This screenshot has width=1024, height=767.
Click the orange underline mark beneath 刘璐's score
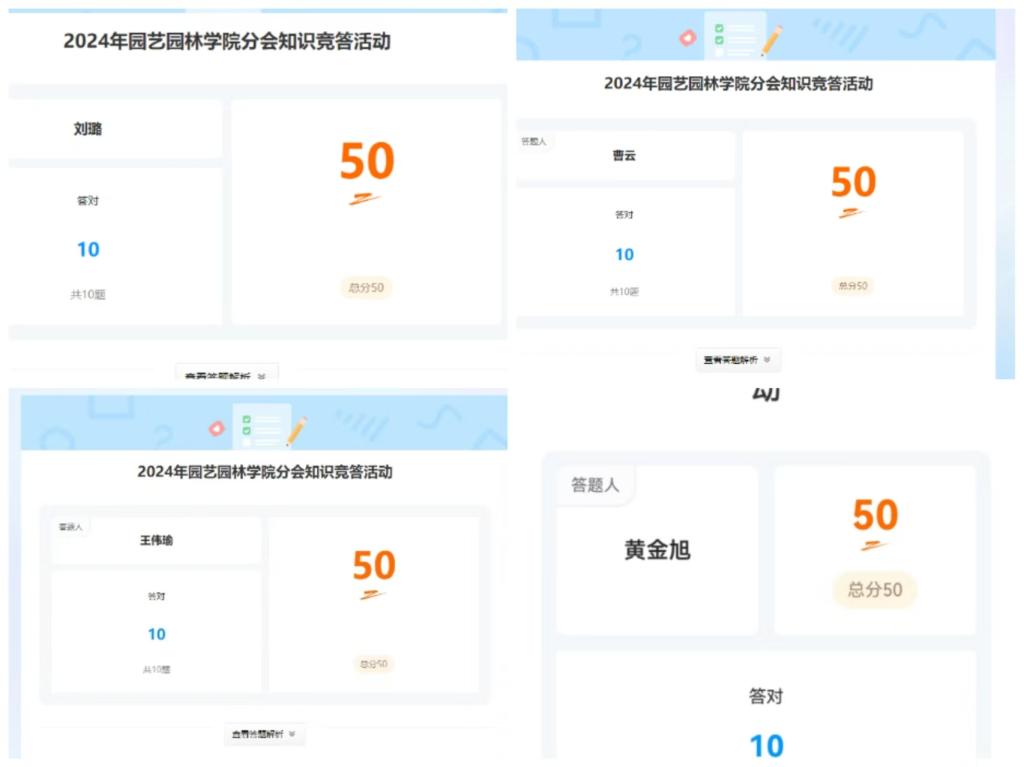click(x=365, y=199)
